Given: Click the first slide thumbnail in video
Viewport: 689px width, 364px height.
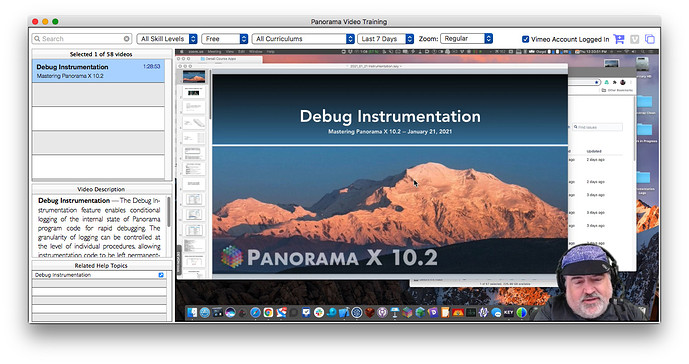Looking at the screenshot, I should point(193,76).
